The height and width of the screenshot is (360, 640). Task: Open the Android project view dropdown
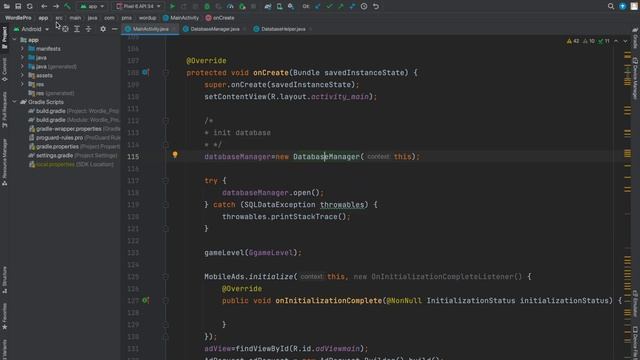31,29
